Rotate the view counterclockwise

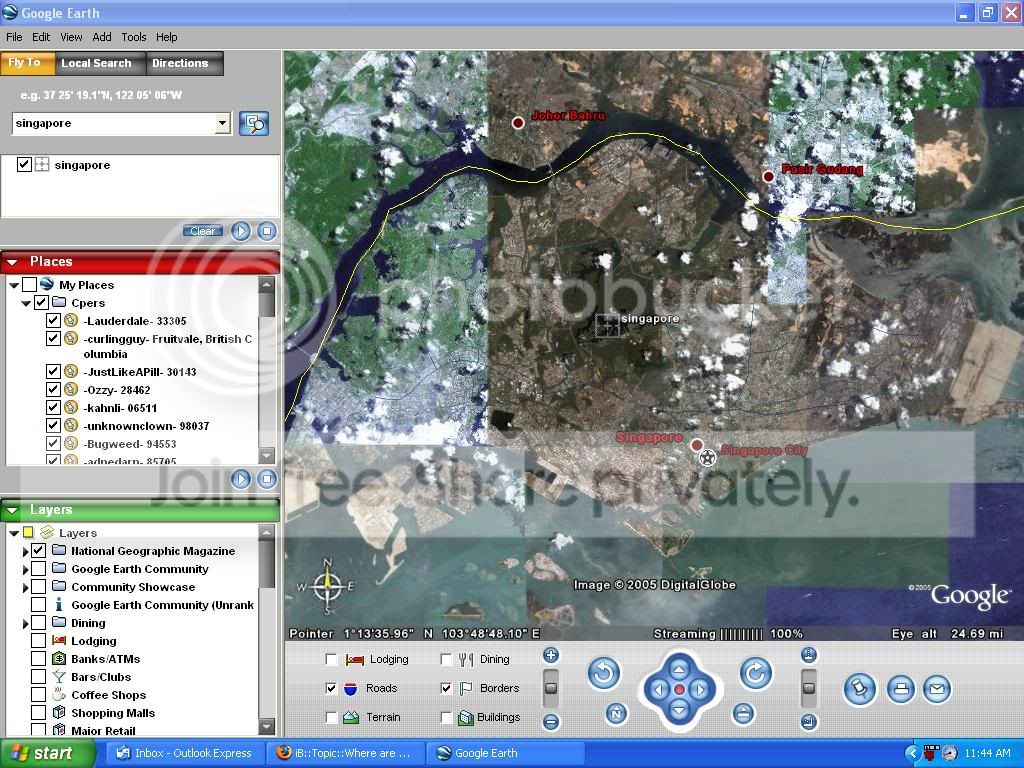603,673
